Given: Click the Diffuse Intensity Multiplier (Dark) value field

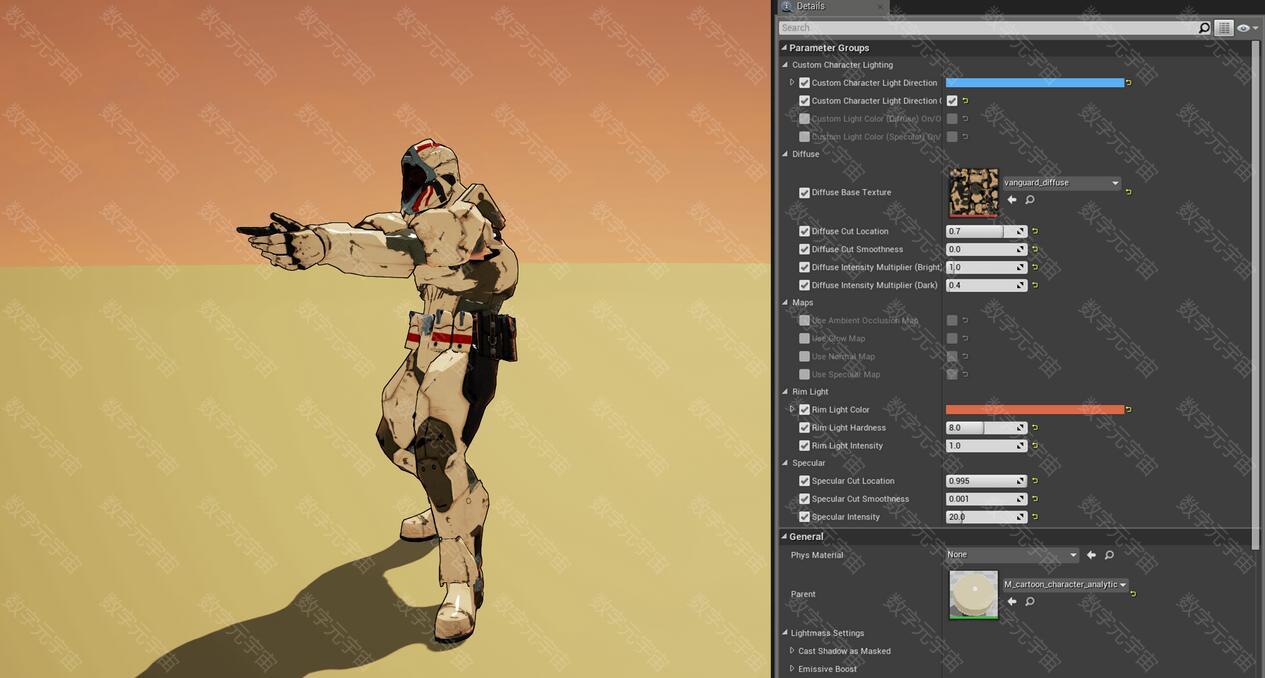Looking at the screenshot, I should [x=986, y=285].
